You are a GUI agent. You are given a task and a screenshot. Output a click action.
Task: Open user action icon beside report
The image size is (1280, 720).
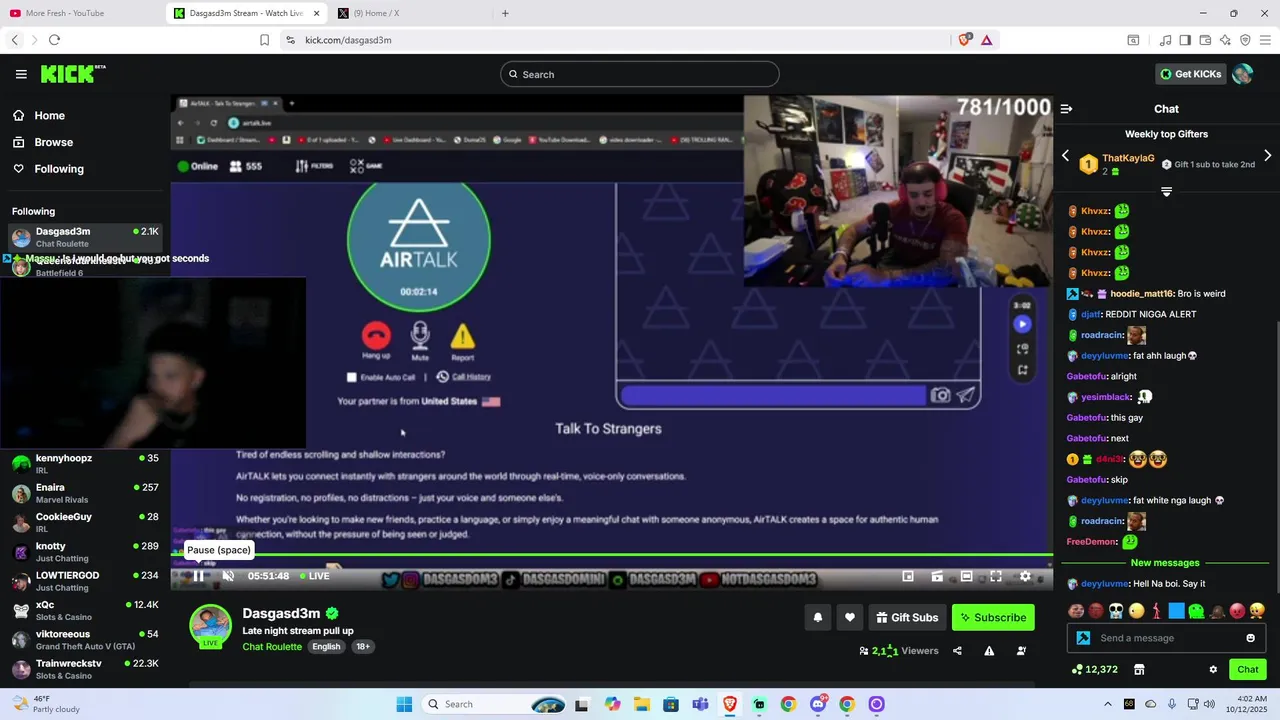[1021, 651]
